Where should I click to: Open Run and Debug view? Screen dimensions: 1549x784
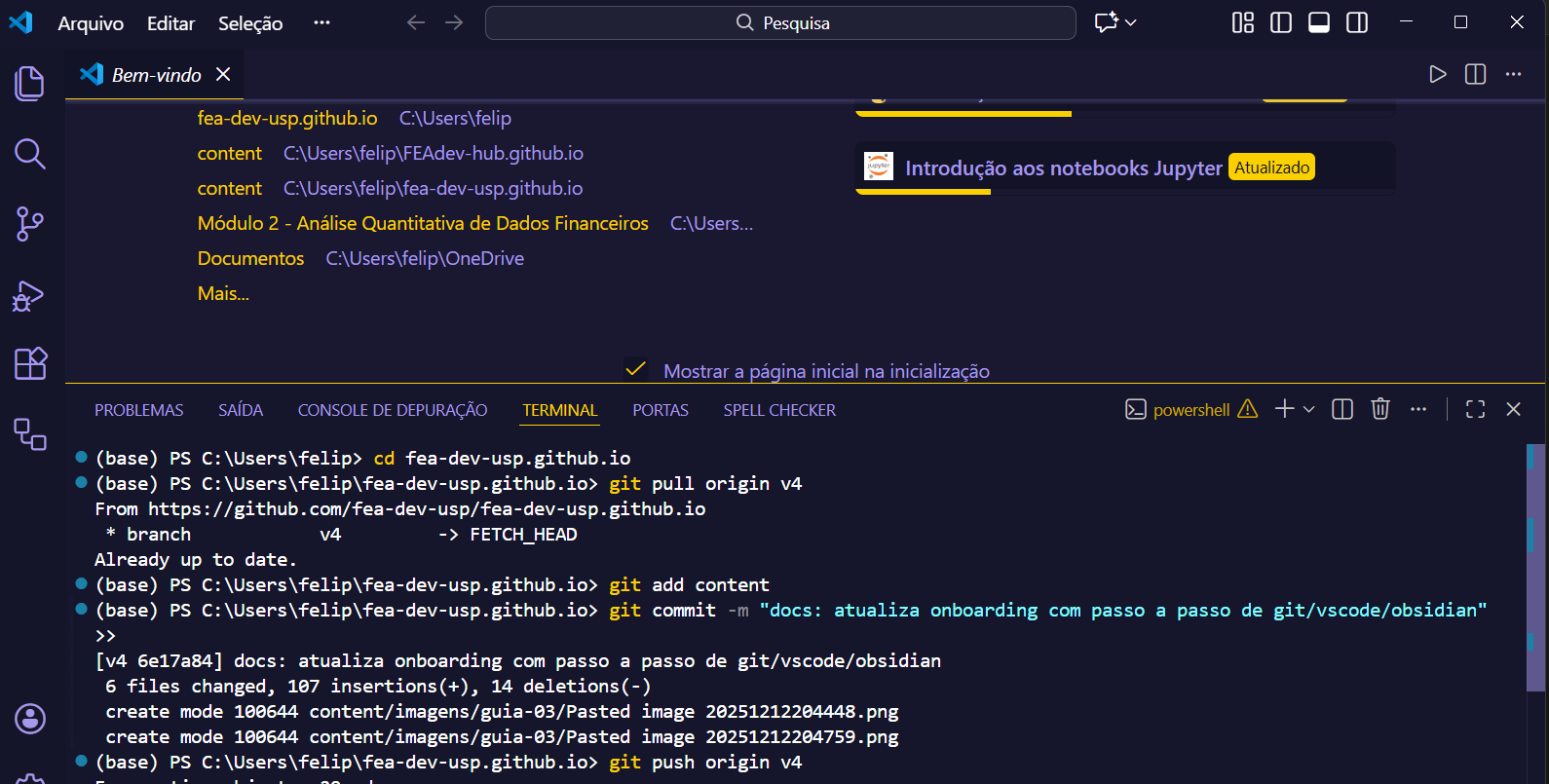(29, 296)
